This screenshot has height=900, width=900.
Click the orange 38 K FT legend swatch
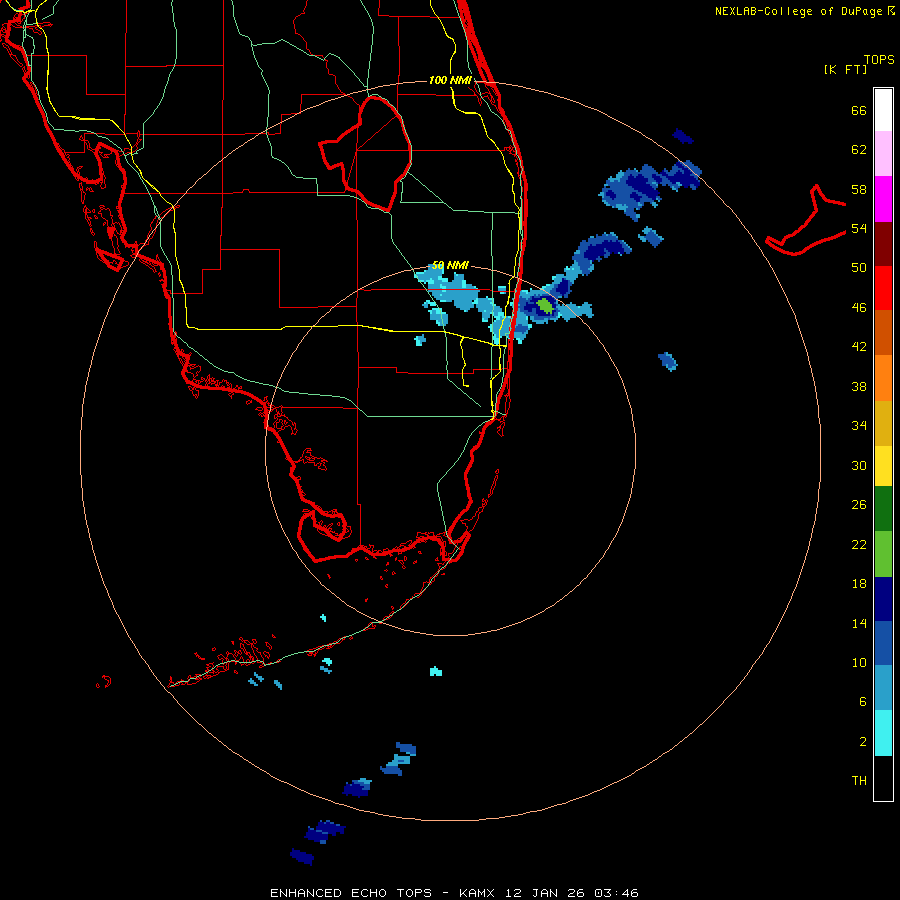tap(883, 378)
